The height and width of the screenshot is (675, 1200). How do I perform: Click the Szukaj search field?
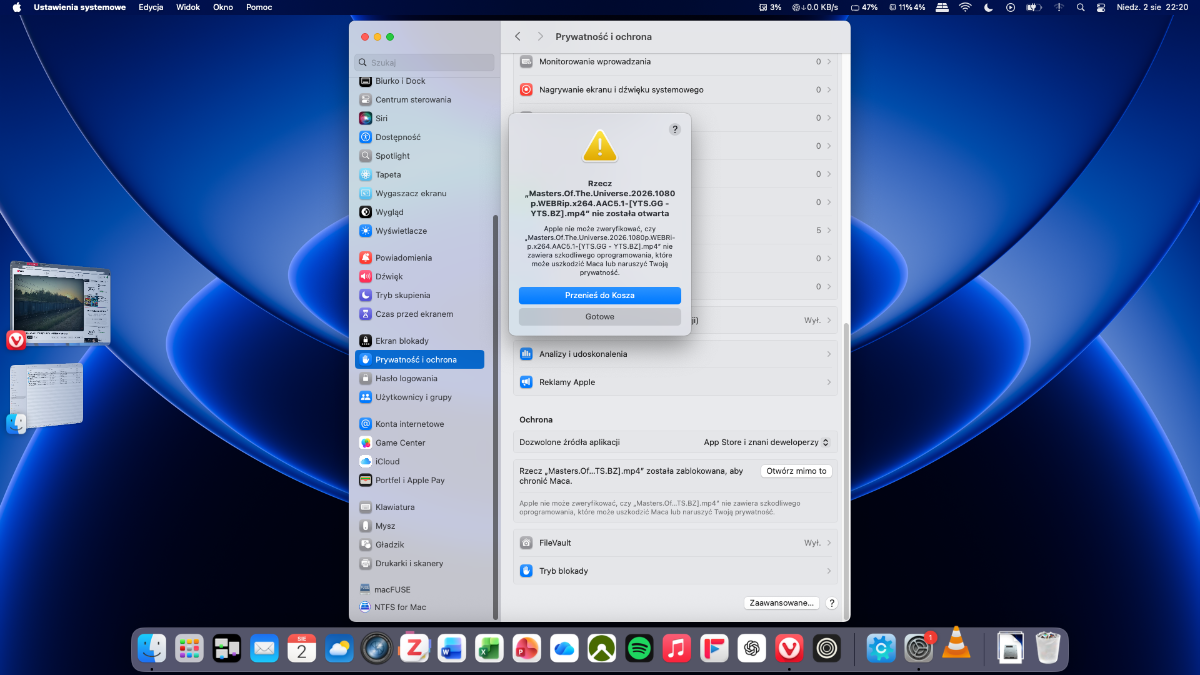point(424,62)
